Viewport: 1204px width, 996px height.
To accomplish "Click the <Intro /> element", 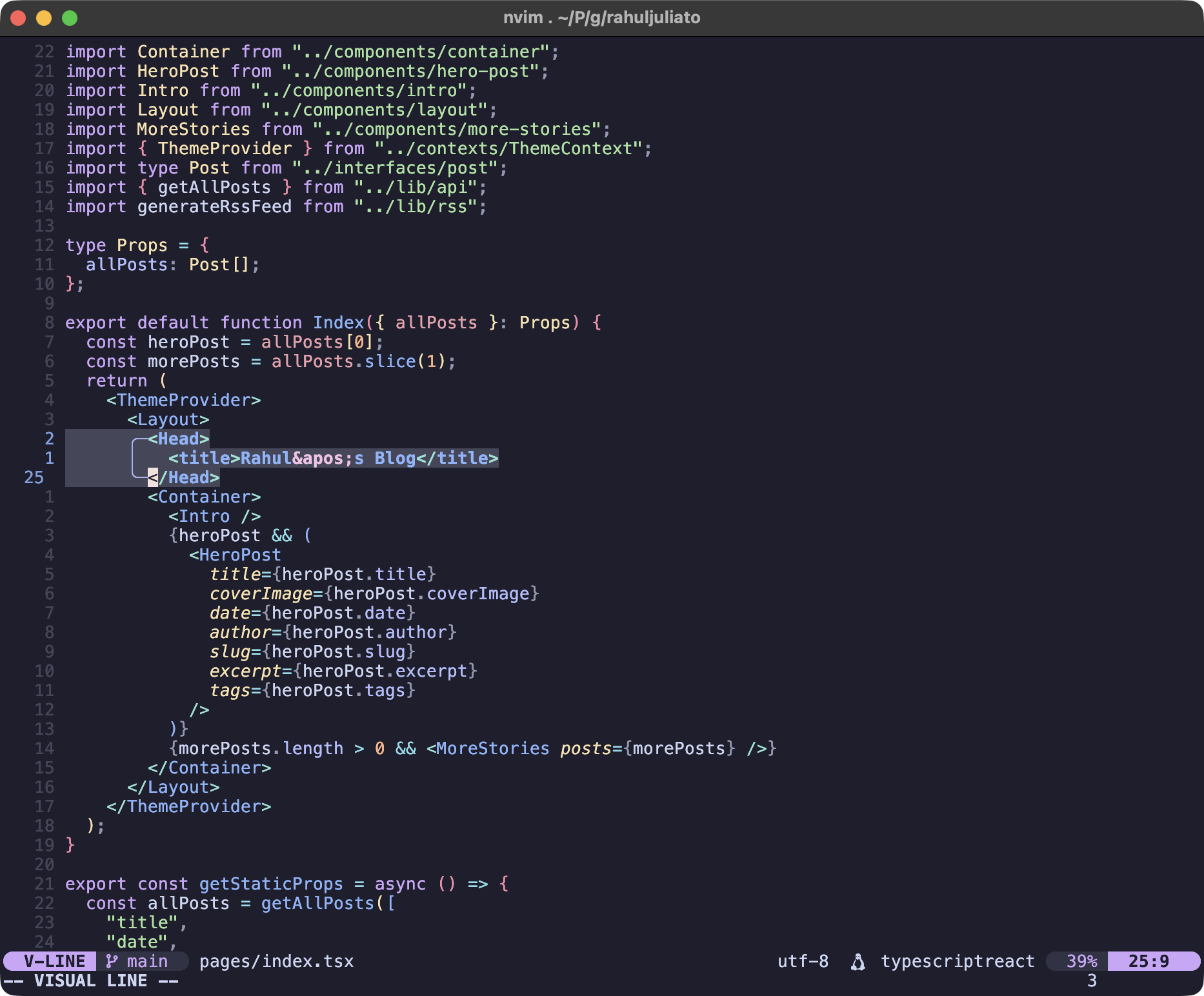I will click(214, 516).
